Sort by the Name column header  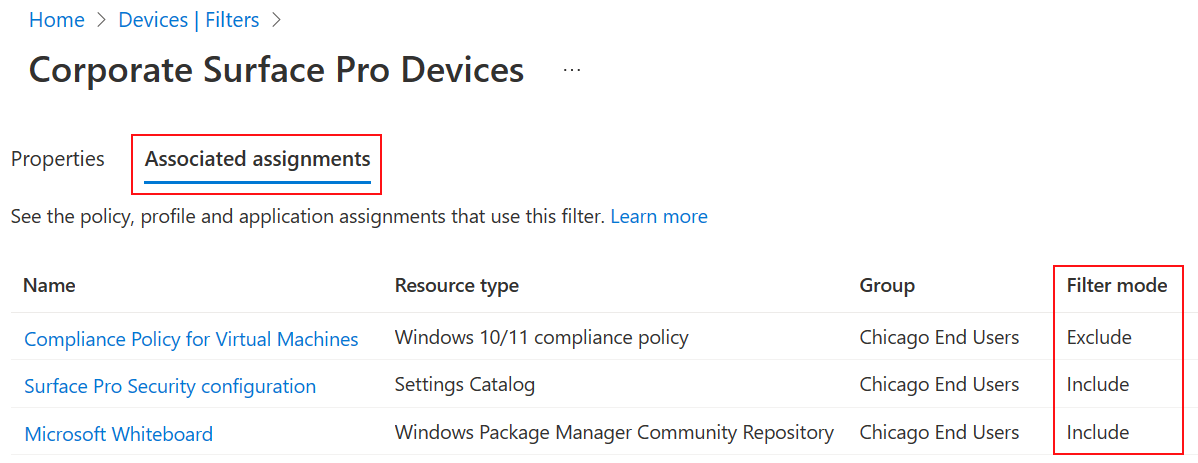pos(49,285)
